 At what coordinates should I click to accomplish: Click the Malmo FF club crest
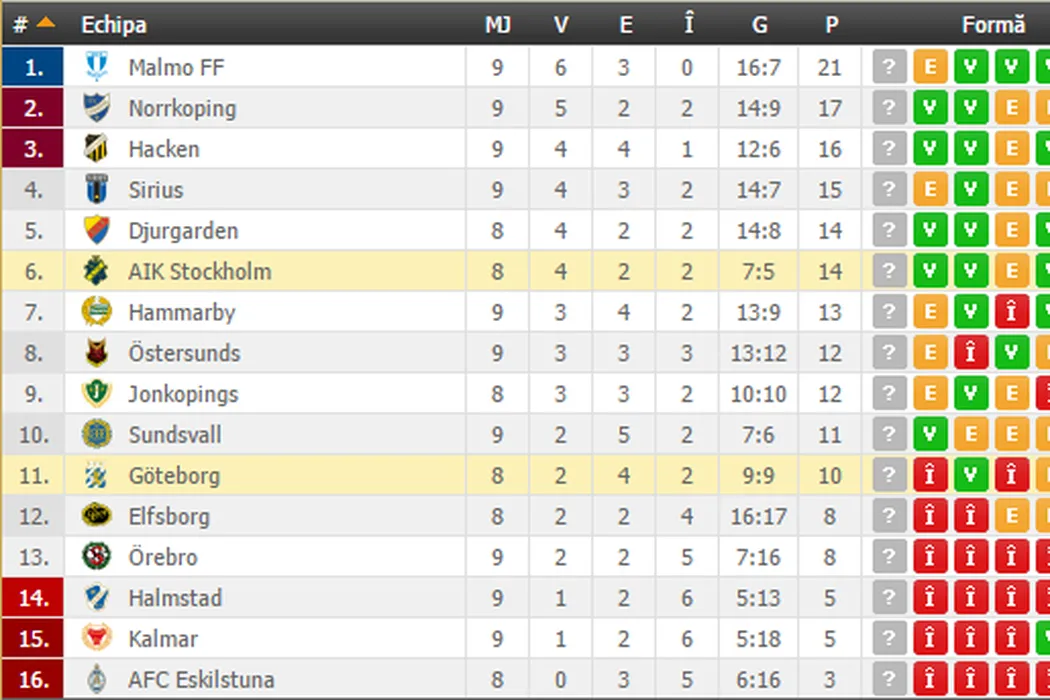click(96, 67)
